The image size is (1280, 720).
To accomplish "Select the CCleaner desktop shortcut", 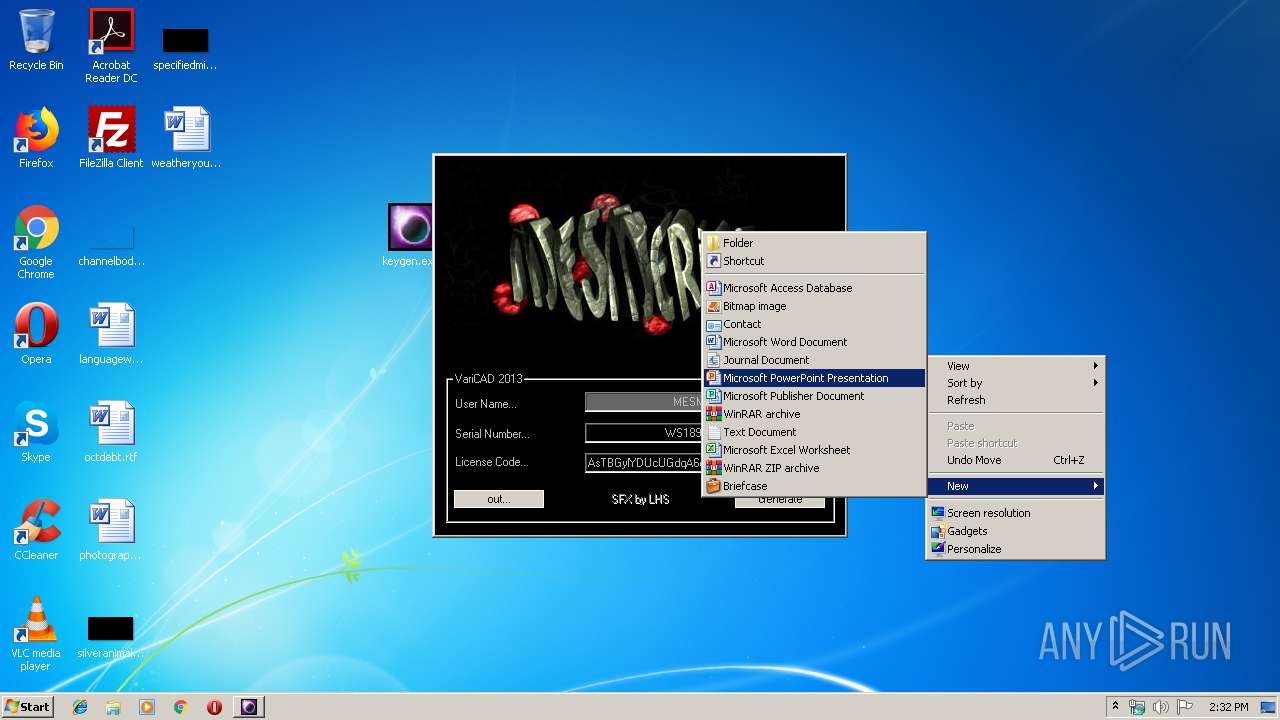I will [36, 530].
